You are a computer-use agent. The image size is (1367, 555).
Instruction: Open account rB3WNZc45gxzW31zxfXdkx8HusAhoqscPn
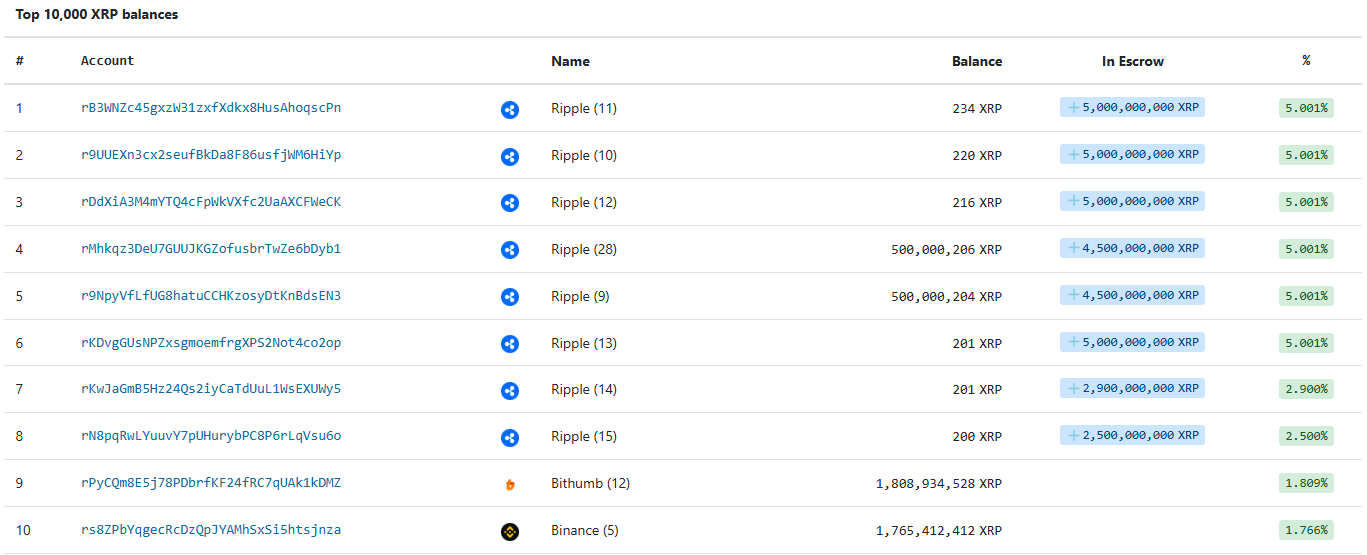point(211,108)
